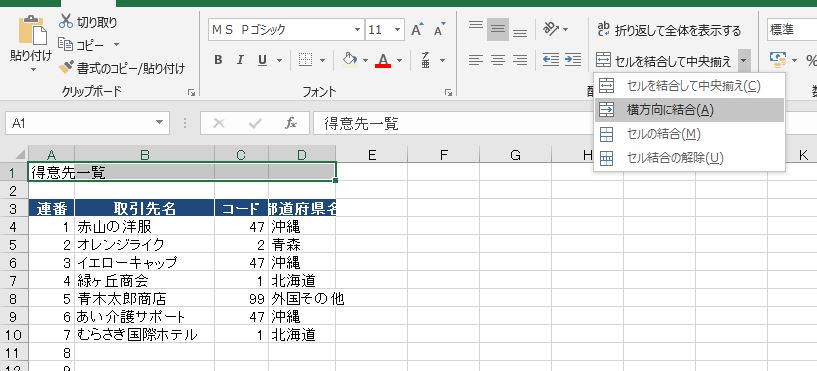
Task: Toggle Bold formatting
Action: pyautogui.click(x=218, y=60)
